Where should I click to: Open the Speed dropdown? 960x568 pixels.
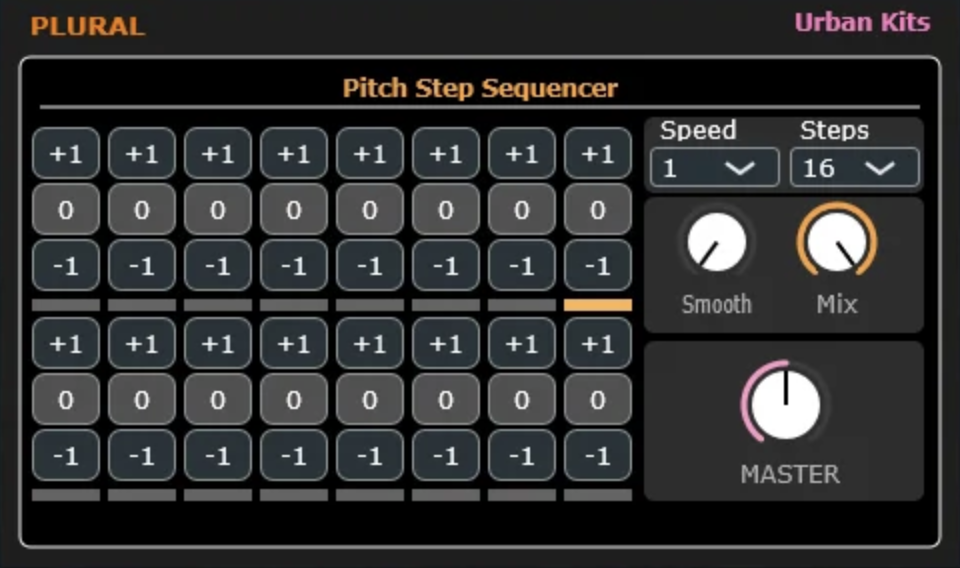pos(714,167)
